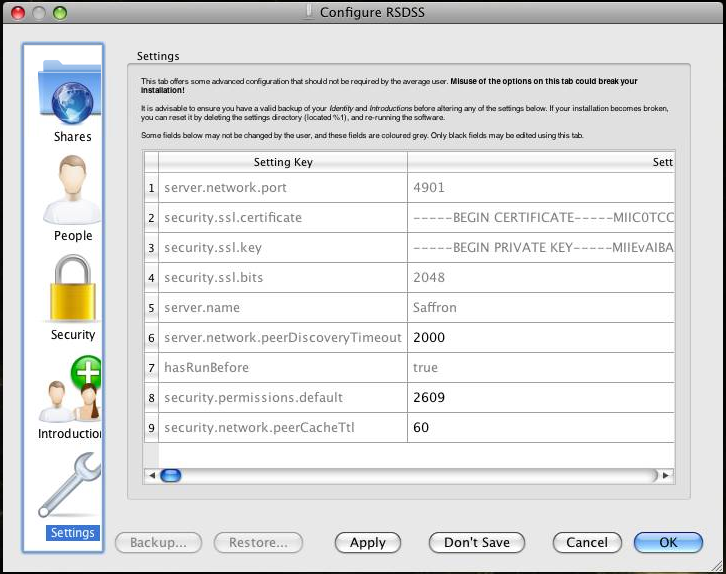Click the Settings label in sidebar
This screenshot has width=726, height=574.
73,533
